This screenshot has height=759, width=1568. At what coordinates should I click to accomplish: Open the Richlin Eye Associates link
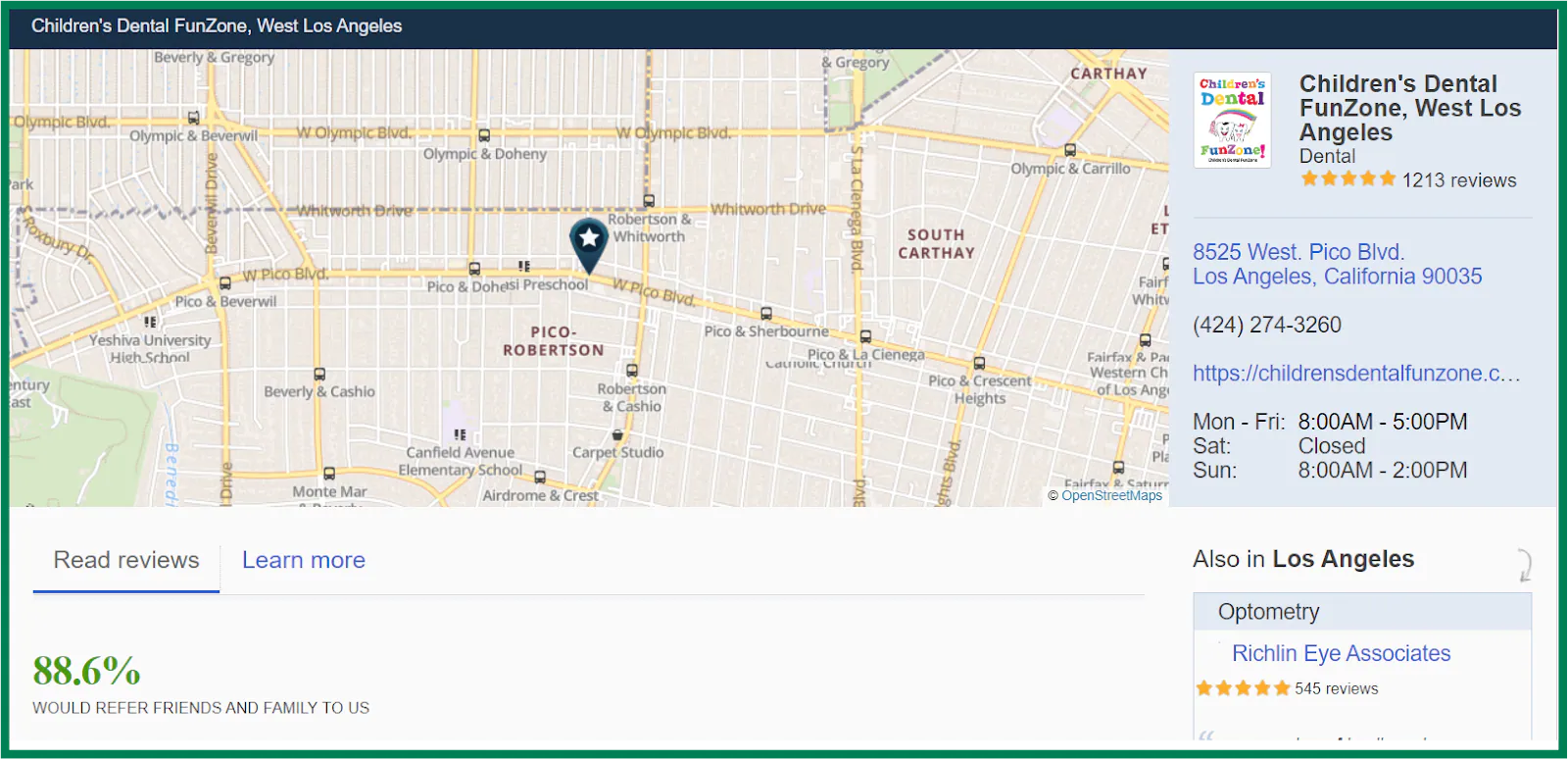tap(1341, 653)
